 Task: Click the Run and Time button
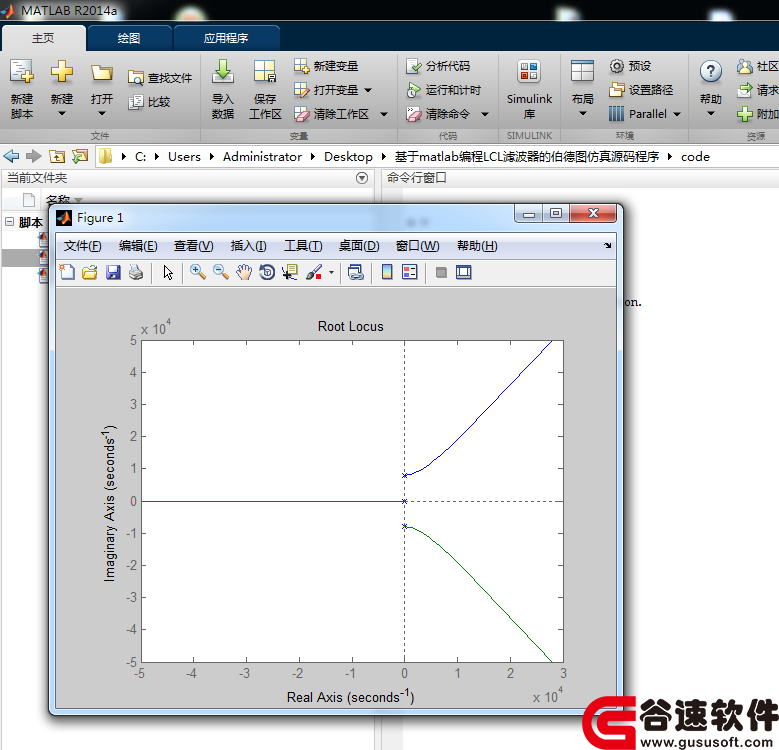[x=443, y=90]
